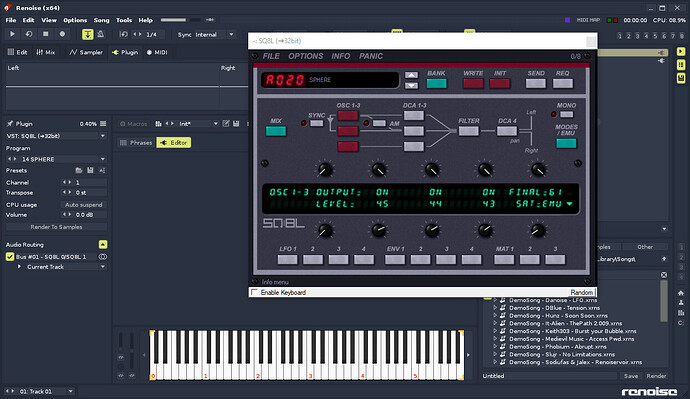Viewport: 690px width, 399px height.
Task: Open the Song menu
Action: pyautogui.click(x=101, y=20)
